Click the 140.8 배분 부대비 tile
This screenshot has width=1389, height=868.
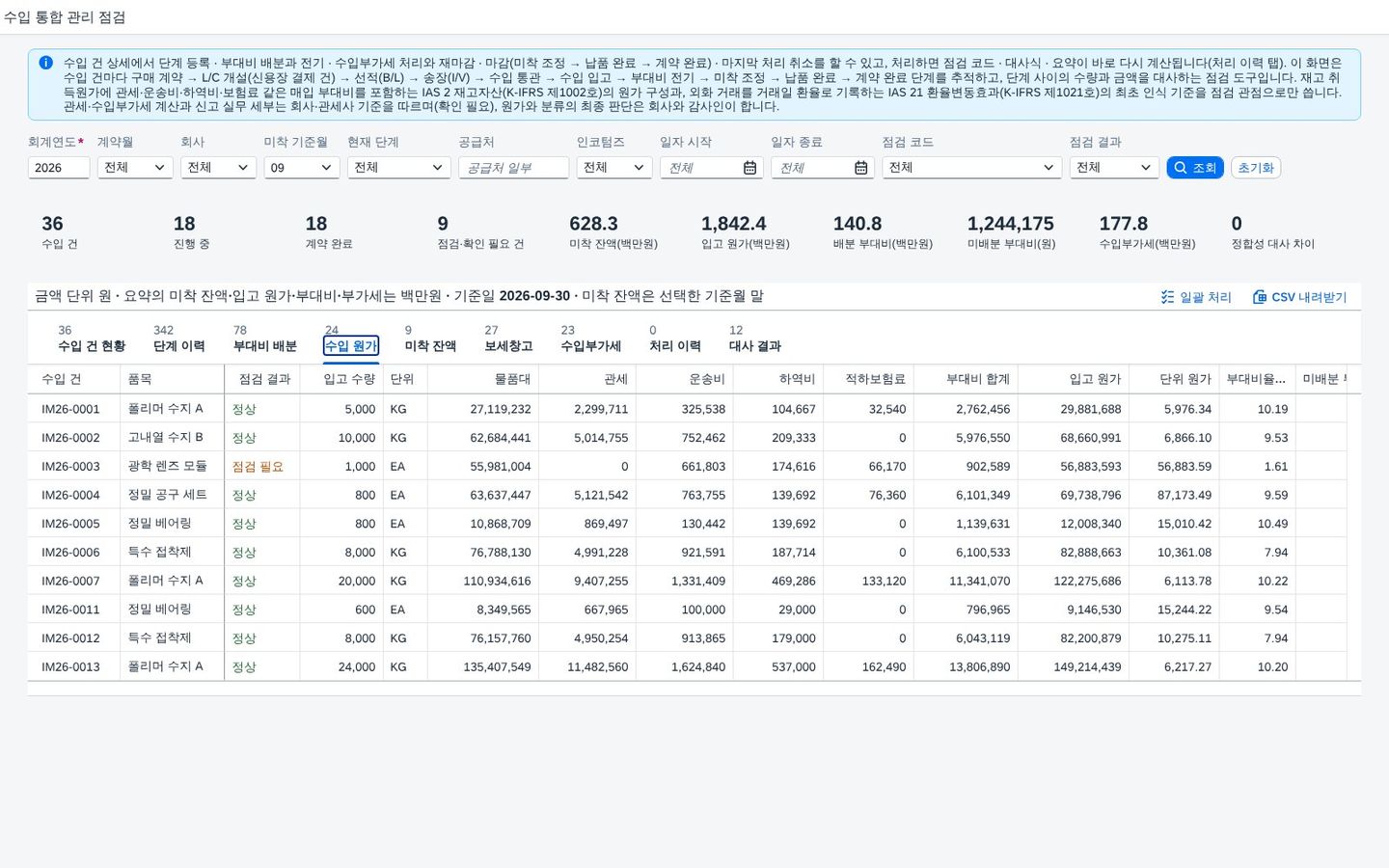point(882,232)
